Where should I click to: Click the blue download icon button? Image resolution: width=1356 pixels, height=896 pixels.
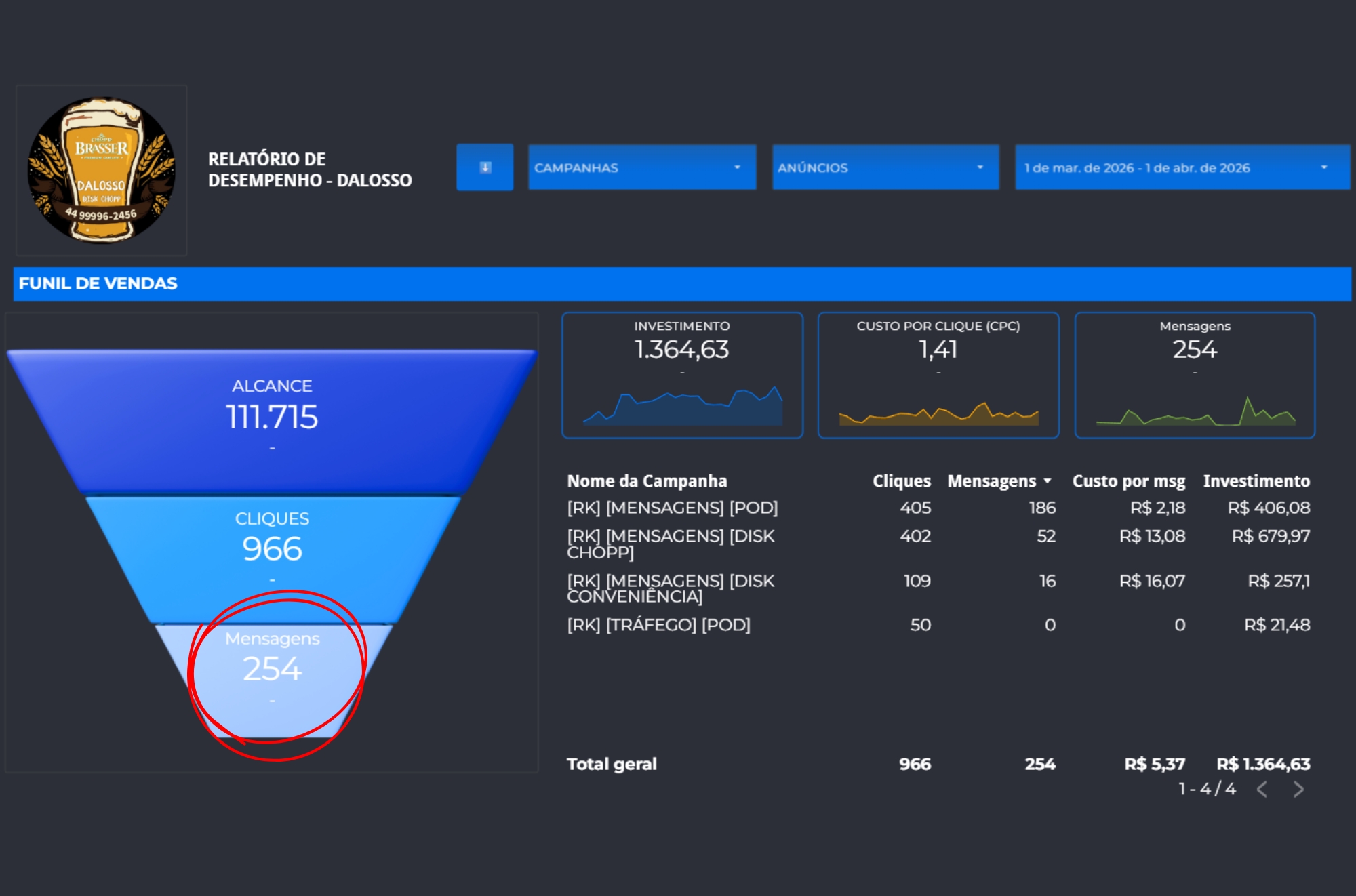pyautogui.click(x=485, y=167)
